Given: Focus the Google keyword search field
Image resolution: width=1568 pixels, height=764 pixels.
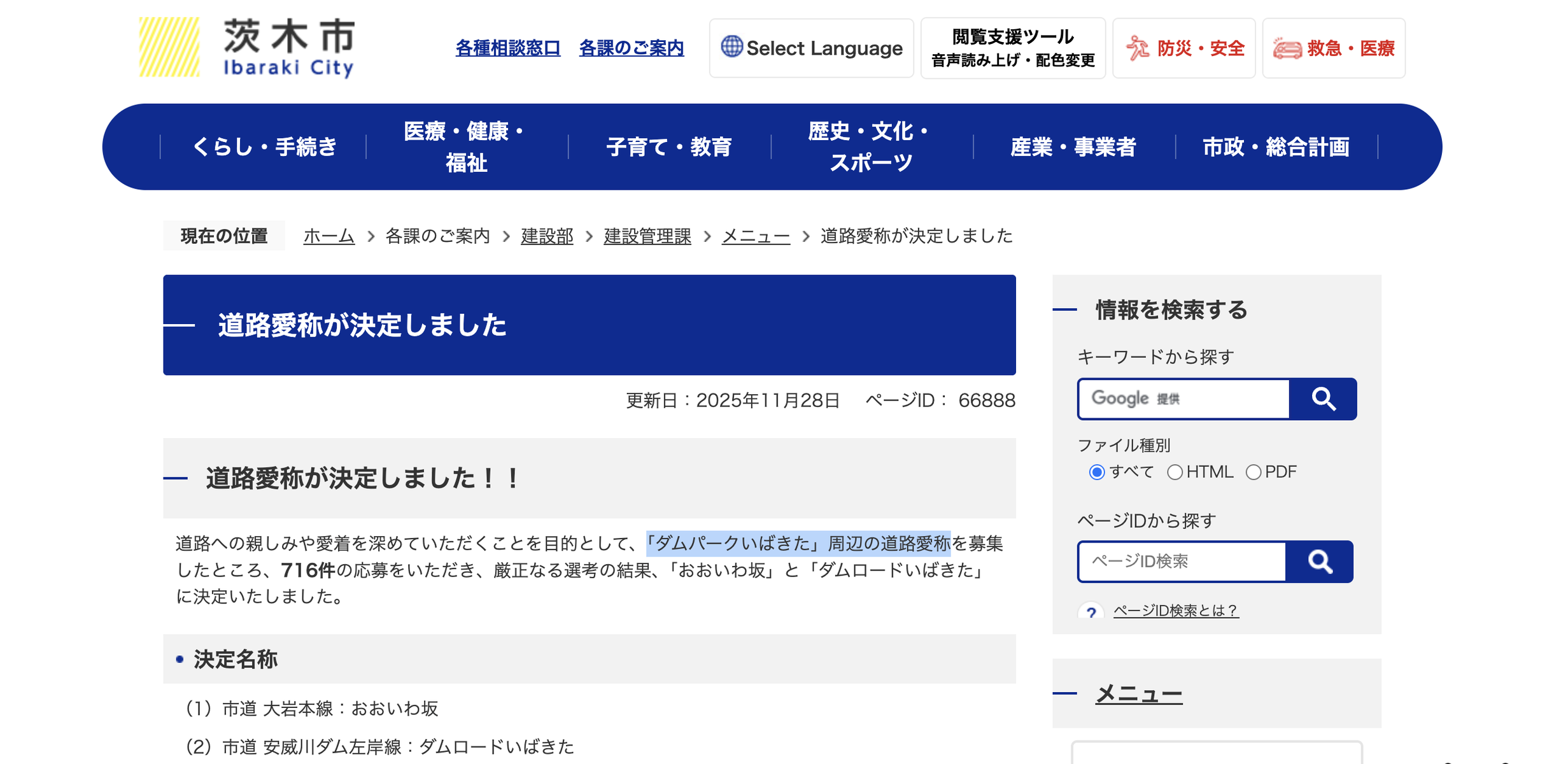Looking at the screenshot, I should tap(1184, 399).
